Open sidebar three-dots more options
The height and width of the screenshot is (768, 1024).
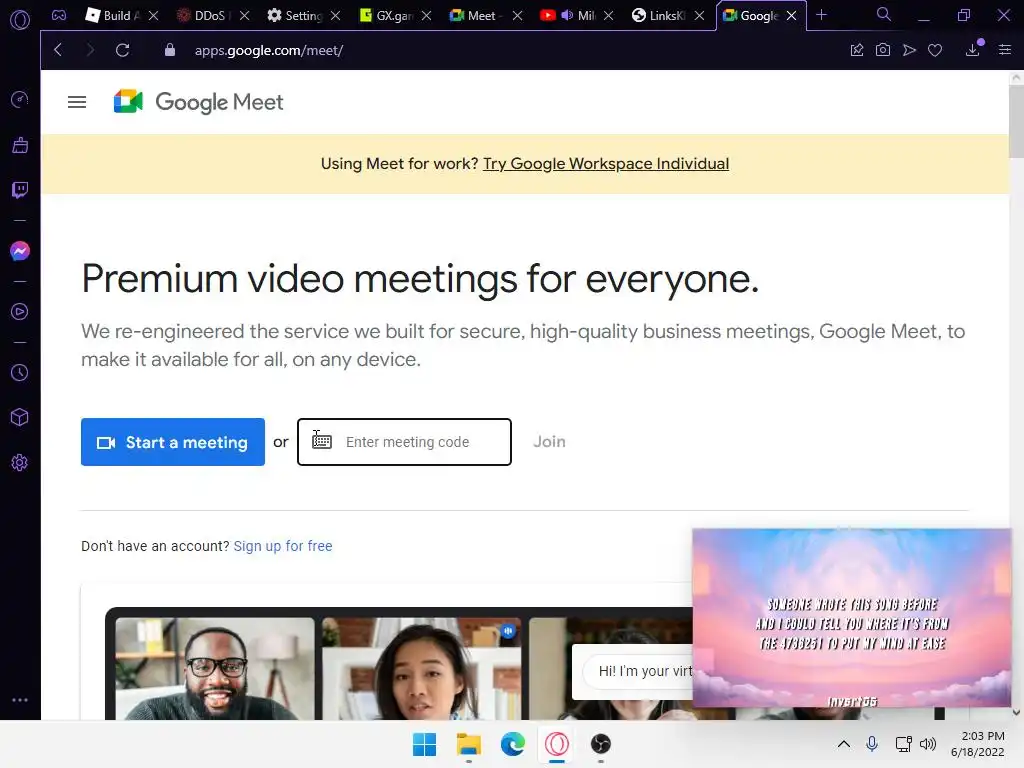tap(20, 699)
